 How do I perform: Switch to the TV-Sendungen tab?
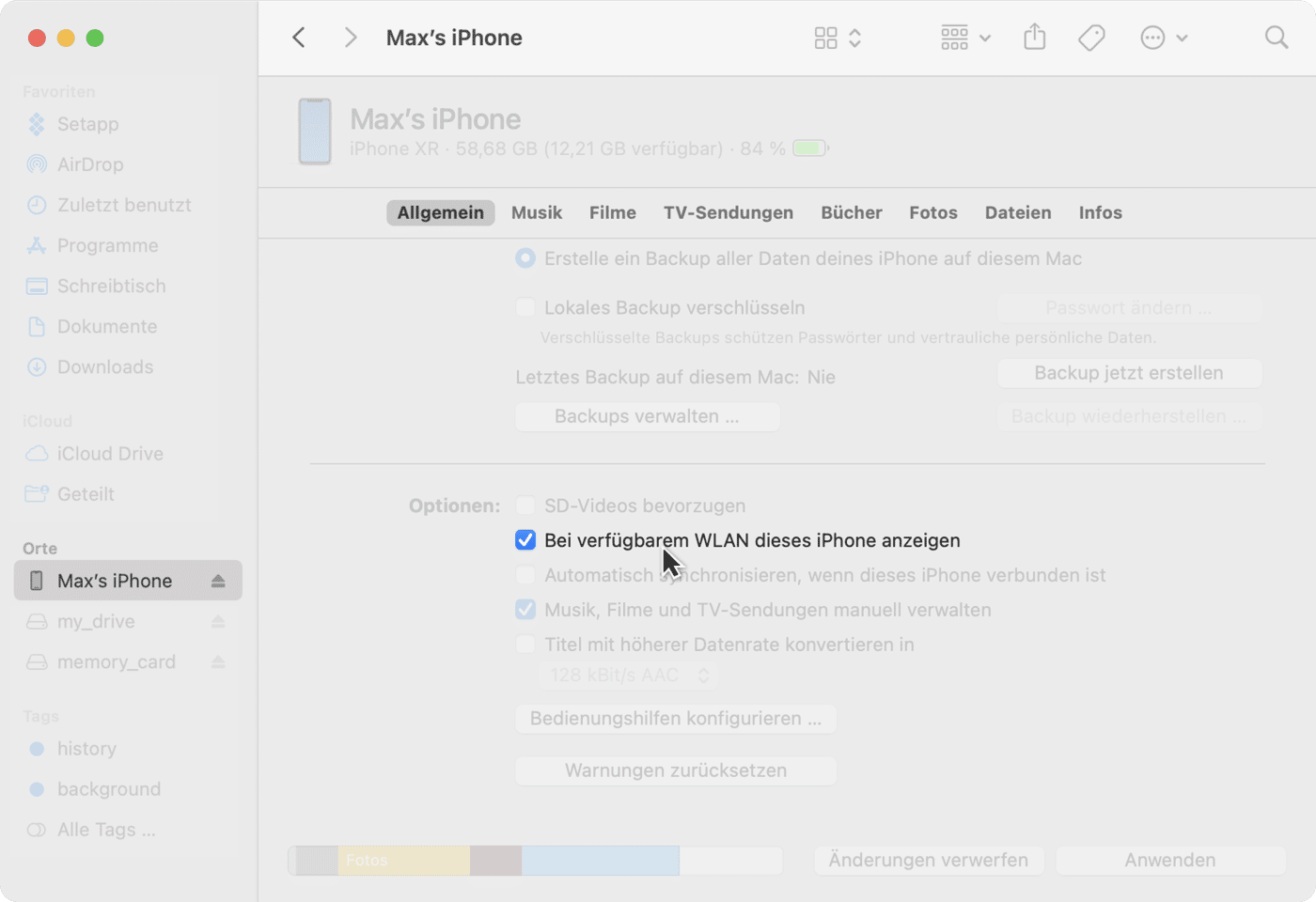728,212
